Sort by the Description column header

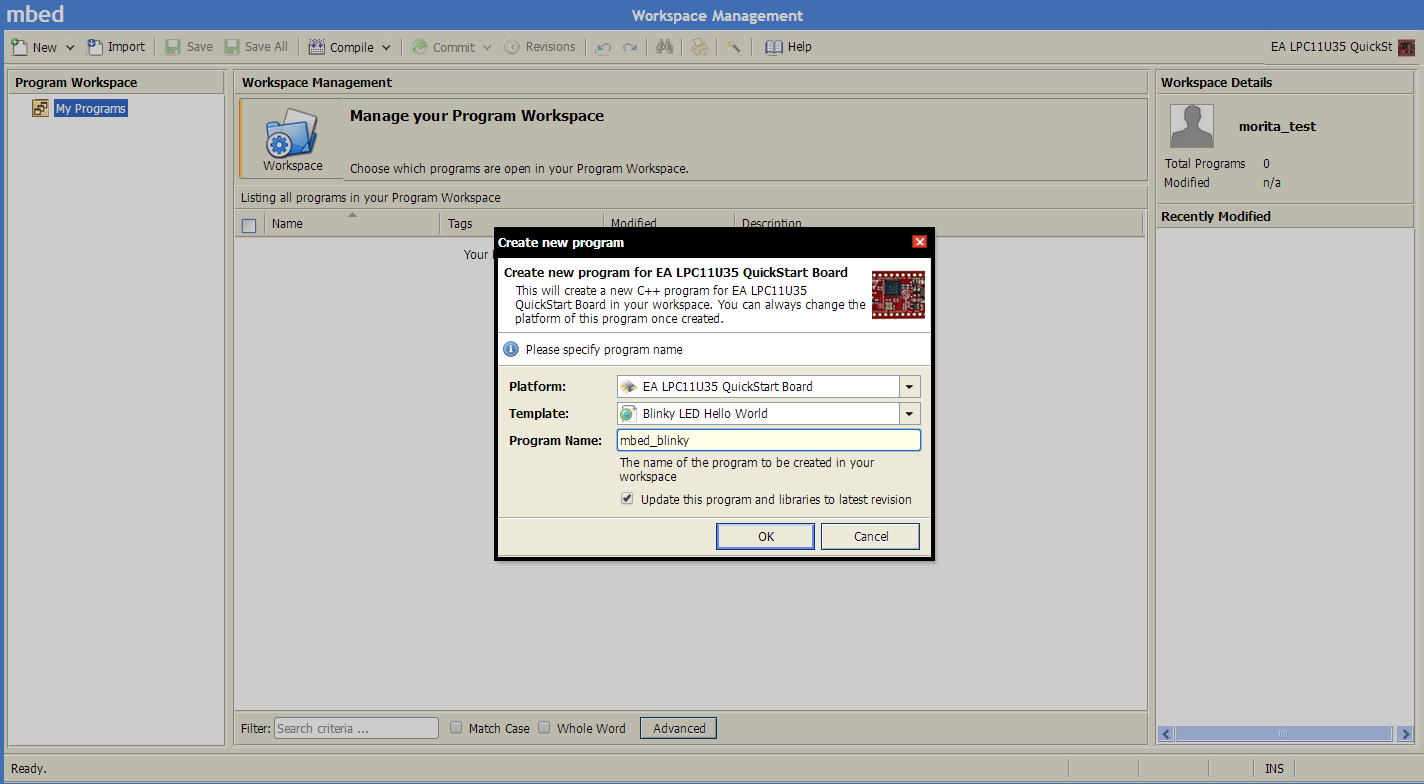(x=938, y=224)
